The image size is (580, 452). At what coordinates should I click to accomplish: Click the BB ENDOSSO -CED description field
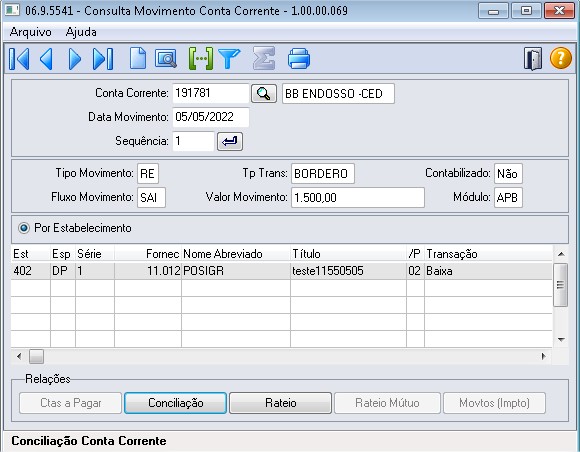click(x=338, y=94)
